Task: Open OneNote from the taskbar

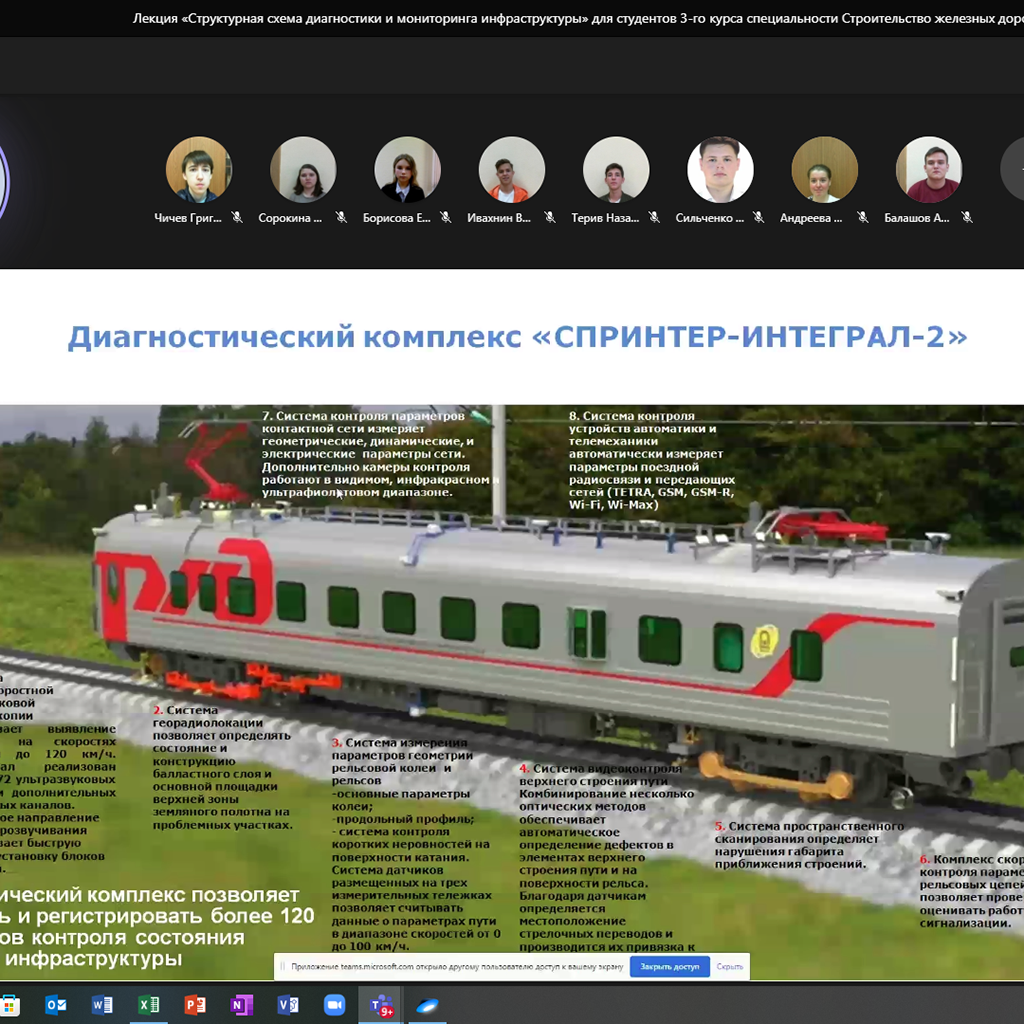Action: point(241,1004)
